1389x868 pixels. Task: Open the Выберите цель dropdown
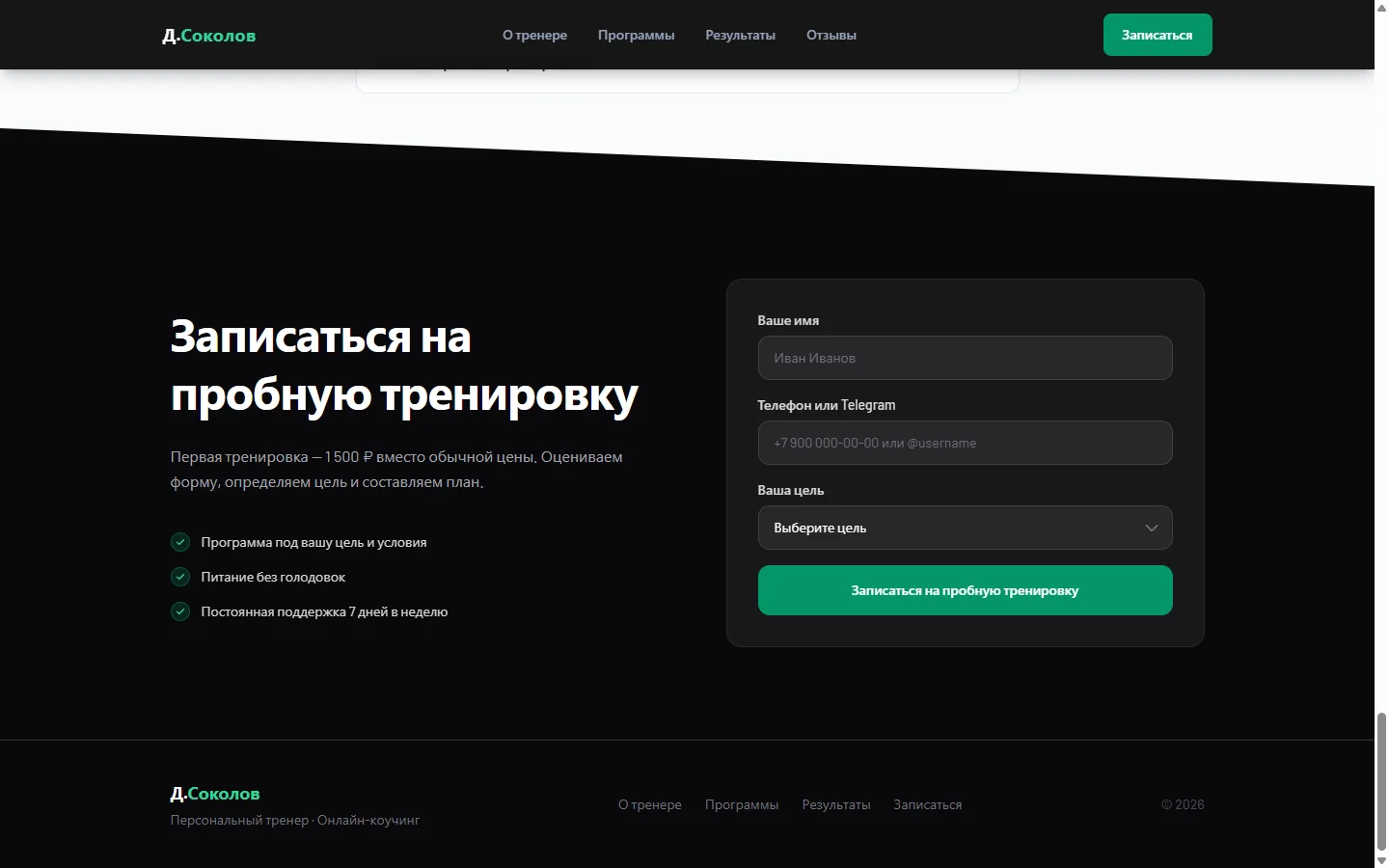966,528
